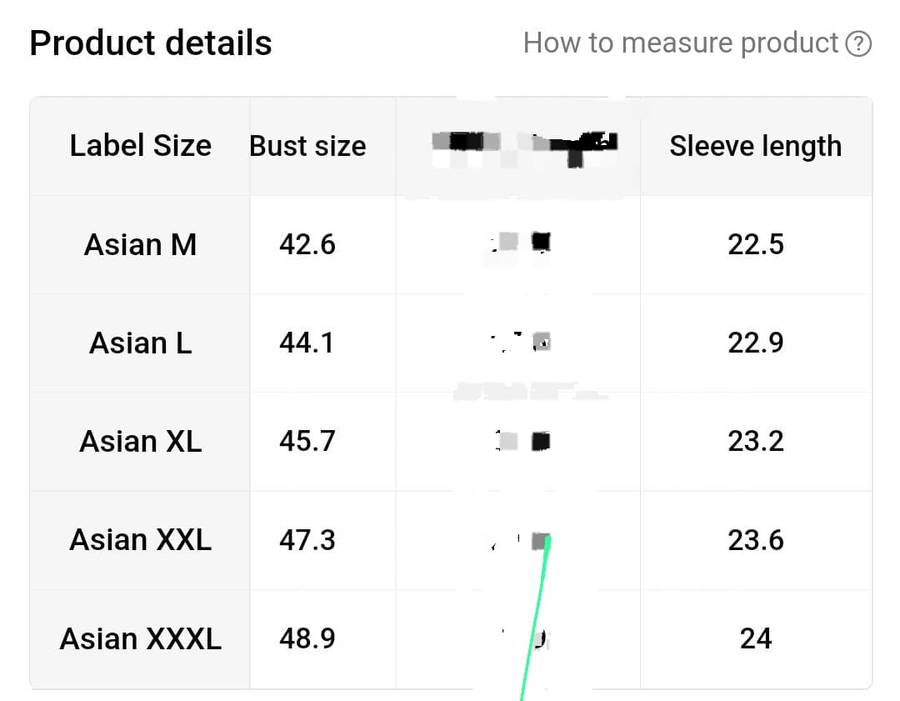This screenshot has width=900, height=701.
Task: Click the Asian XXXL size row label
Action: pyautogui.click(x=140, y=638)
